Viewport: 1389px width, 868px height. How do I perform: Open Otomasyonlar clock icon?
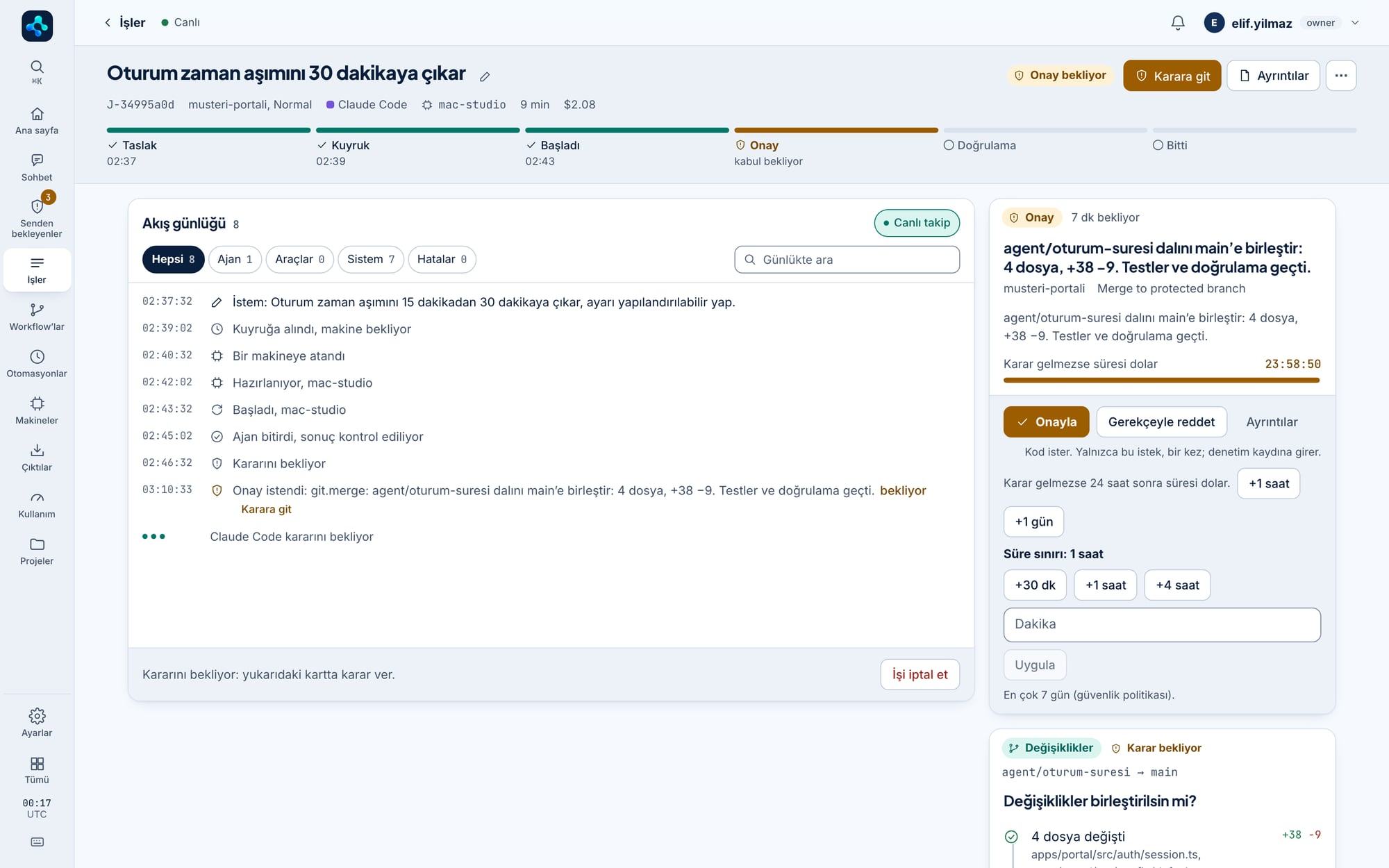pos(37,357)
